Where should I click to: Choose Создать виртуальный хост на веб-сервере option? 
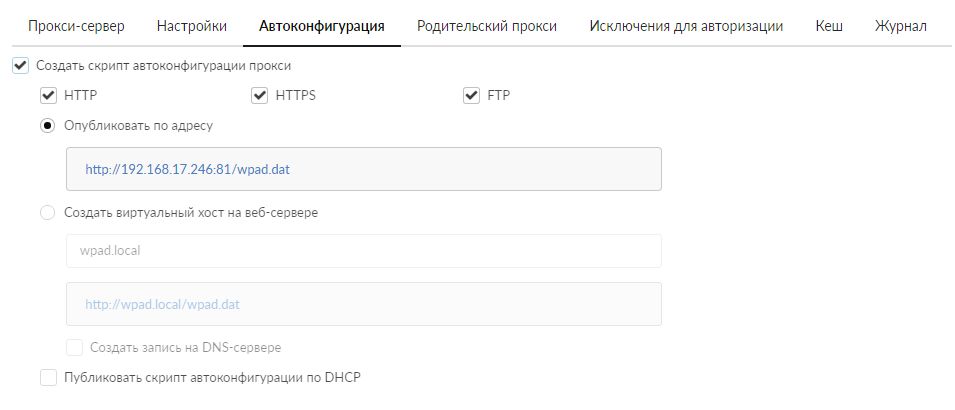[47, 212]
